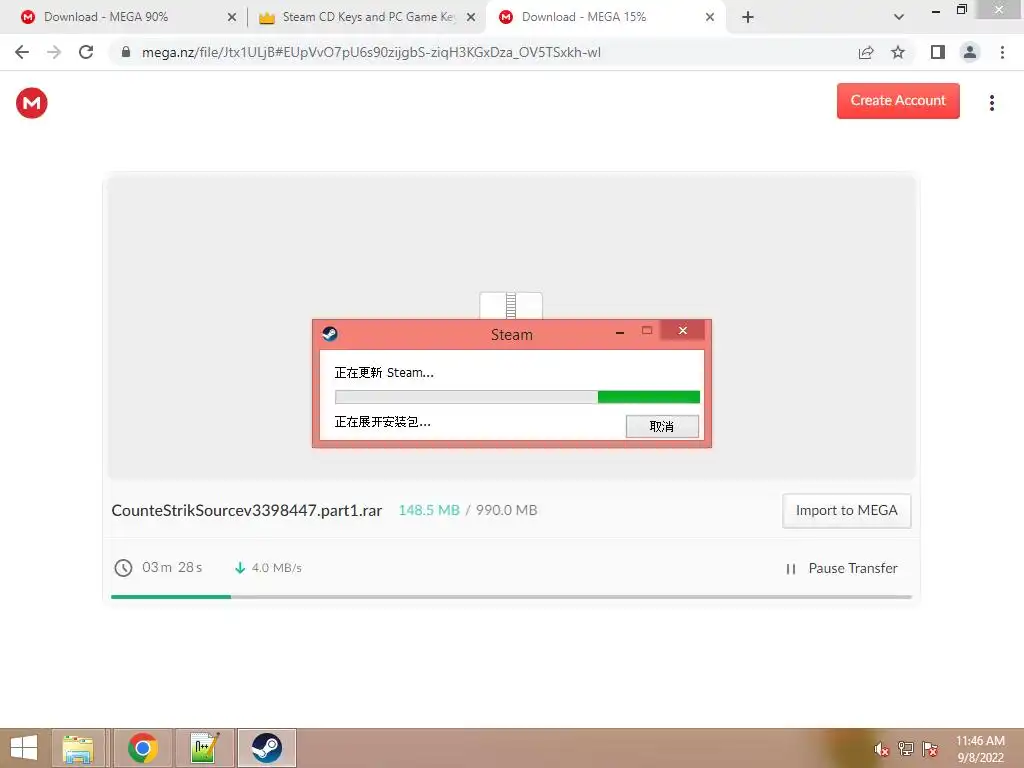Screen dimensions: 1024x768
Task: Close the Steam update dialog
Action: point(682,330)
